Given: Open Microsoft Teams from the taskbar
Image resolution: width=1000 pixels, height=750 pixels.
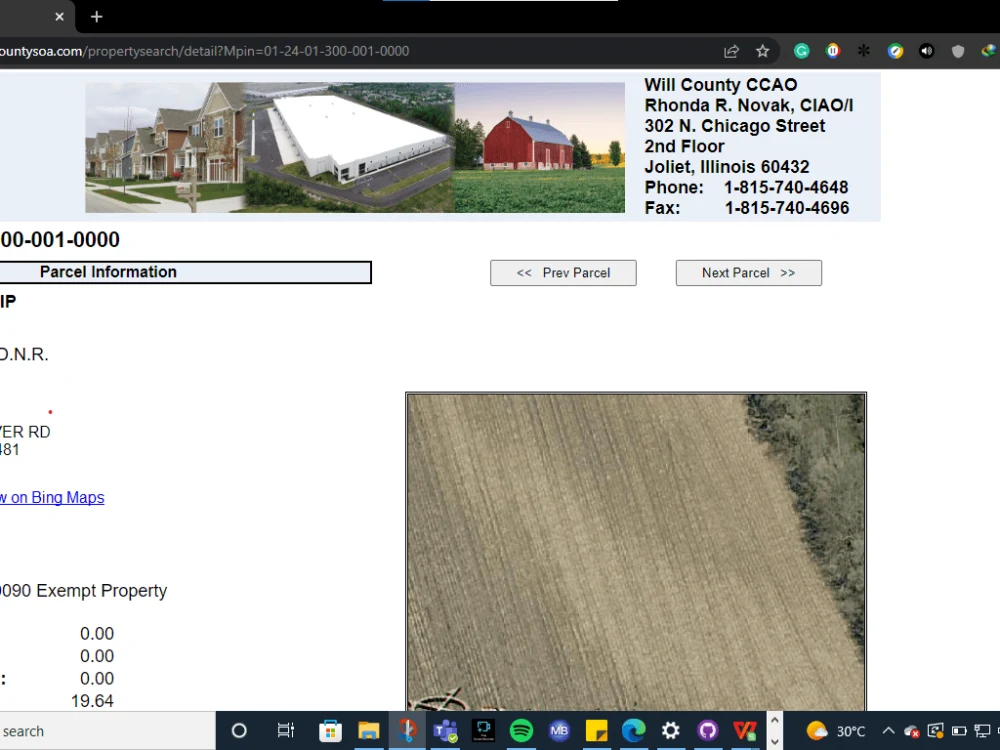Looking at the screenshot, I should point(444,731).
